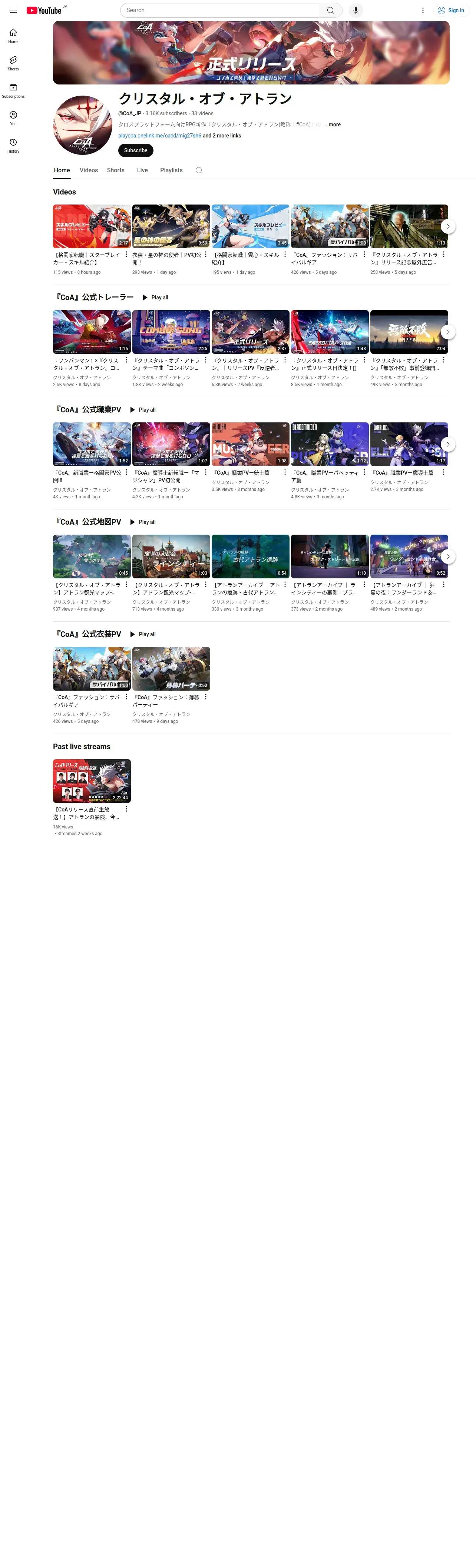Open options for 衣装・星の神の使者 video
476x1568 pixels.
206,255
